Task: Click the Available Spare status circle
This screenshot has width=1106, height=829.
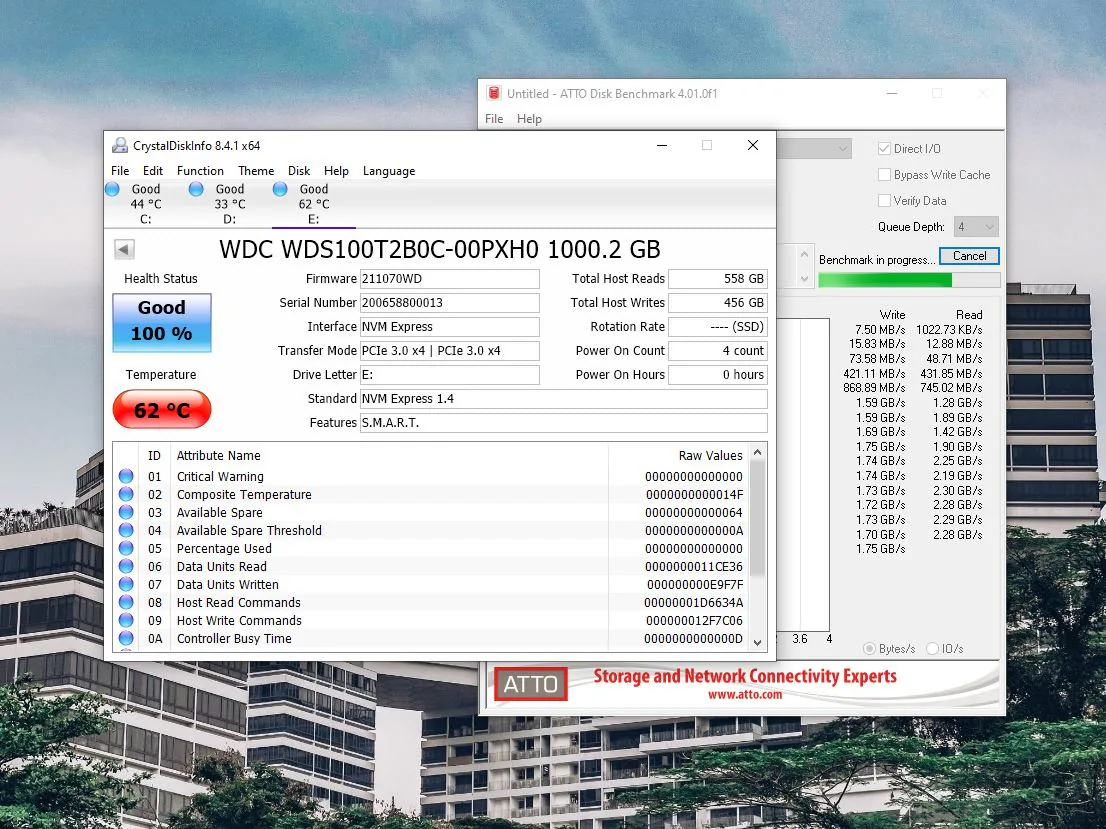Action: pyautogui.click(x=126, y=512)
